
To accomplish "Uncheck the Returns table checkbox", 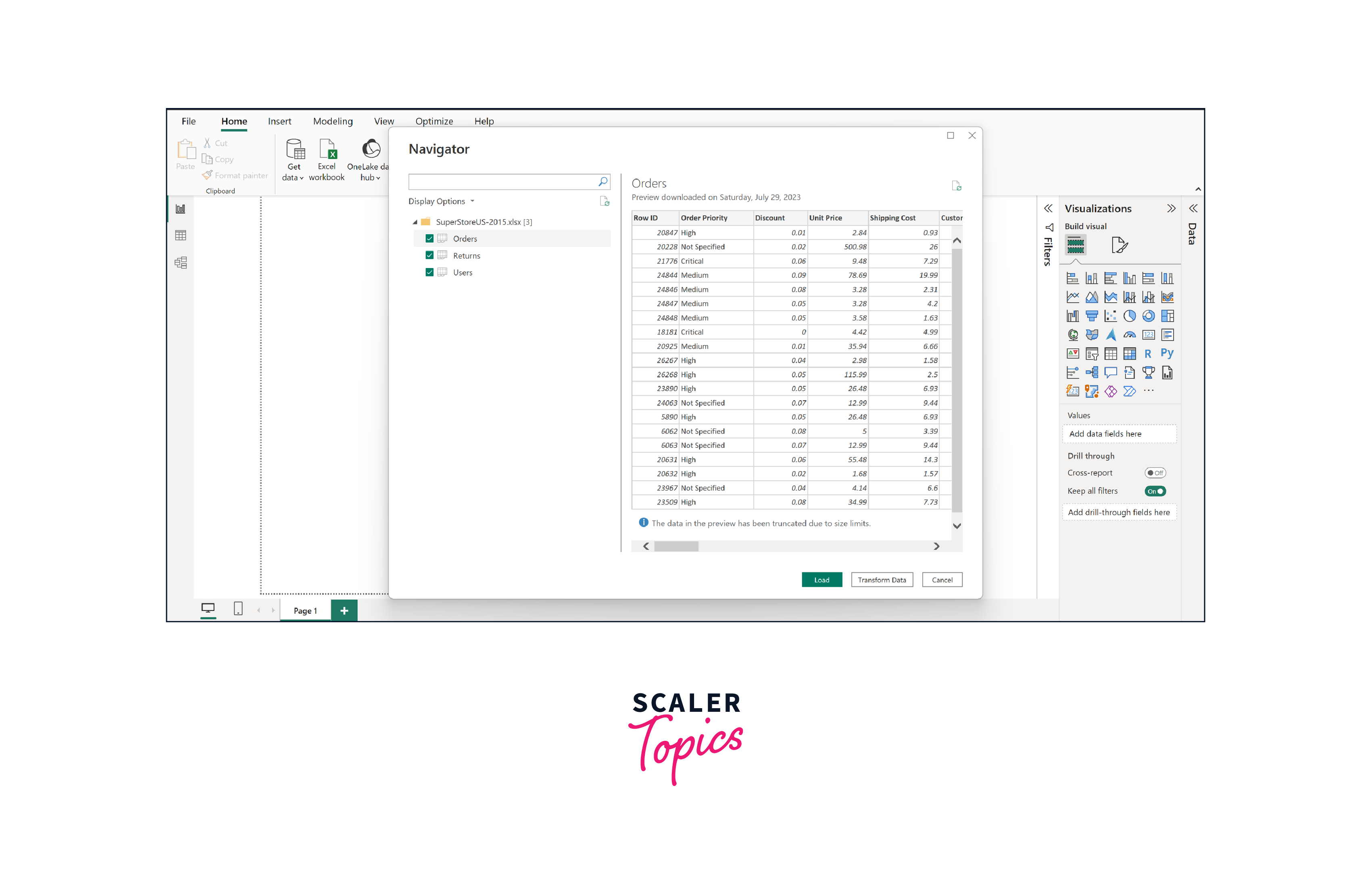I will pyautogui.click(x=430, y=256).
